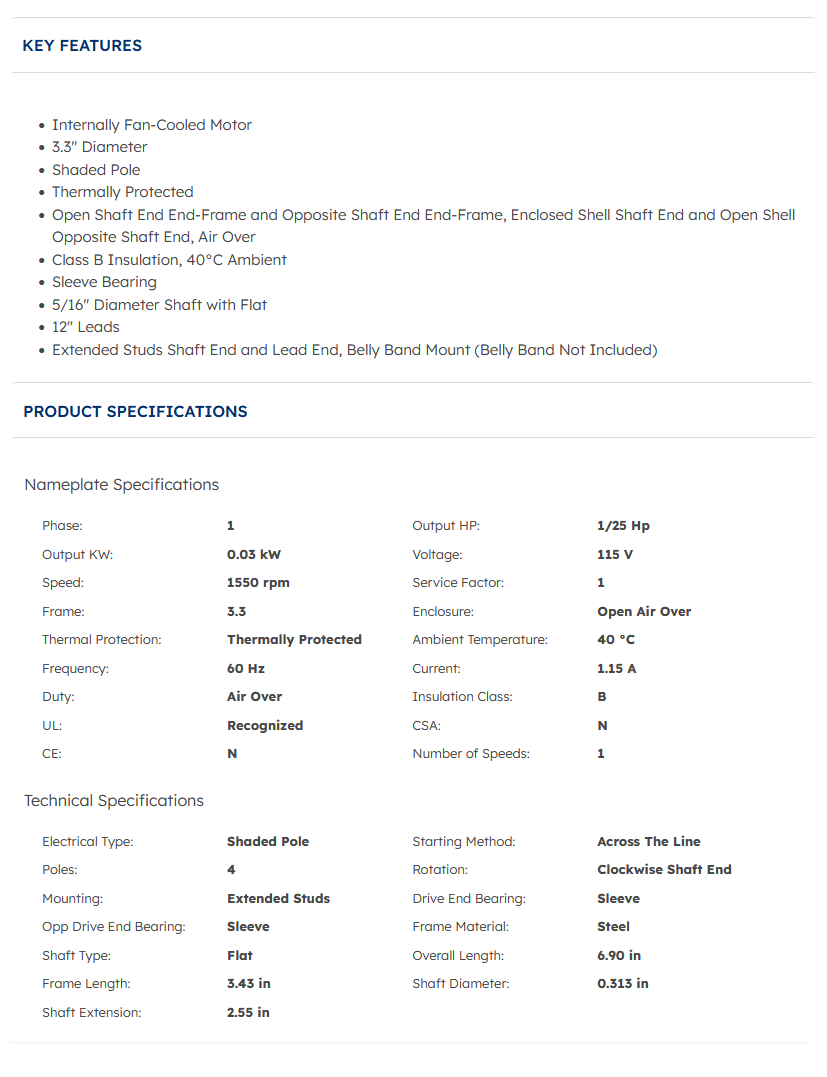The width and height of the screenshot is (827, 1077).
Task: Select the Thermally Protected feature bullet
Action: coord(123,192)
